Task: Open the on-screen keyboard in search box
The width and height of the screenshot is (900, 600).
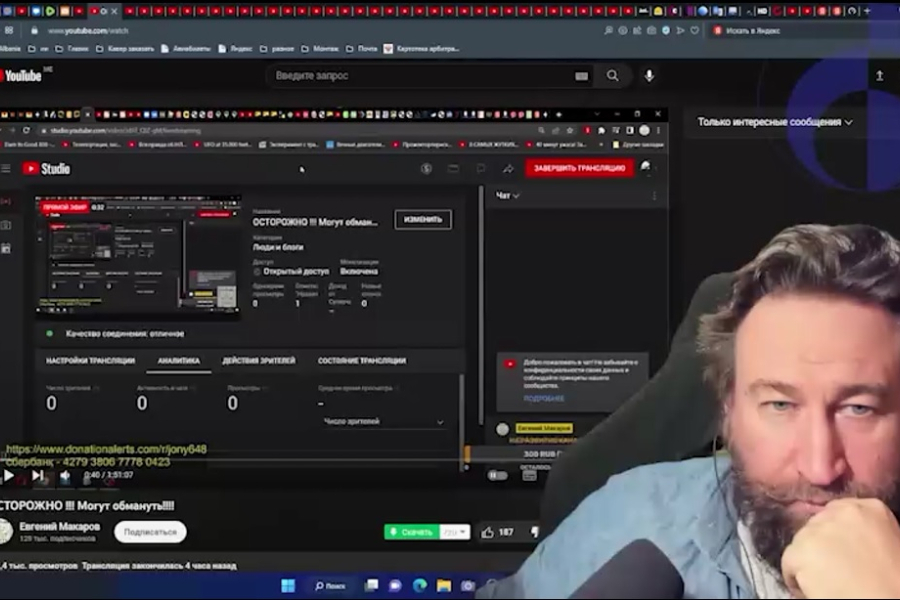Action: [582, 76]
